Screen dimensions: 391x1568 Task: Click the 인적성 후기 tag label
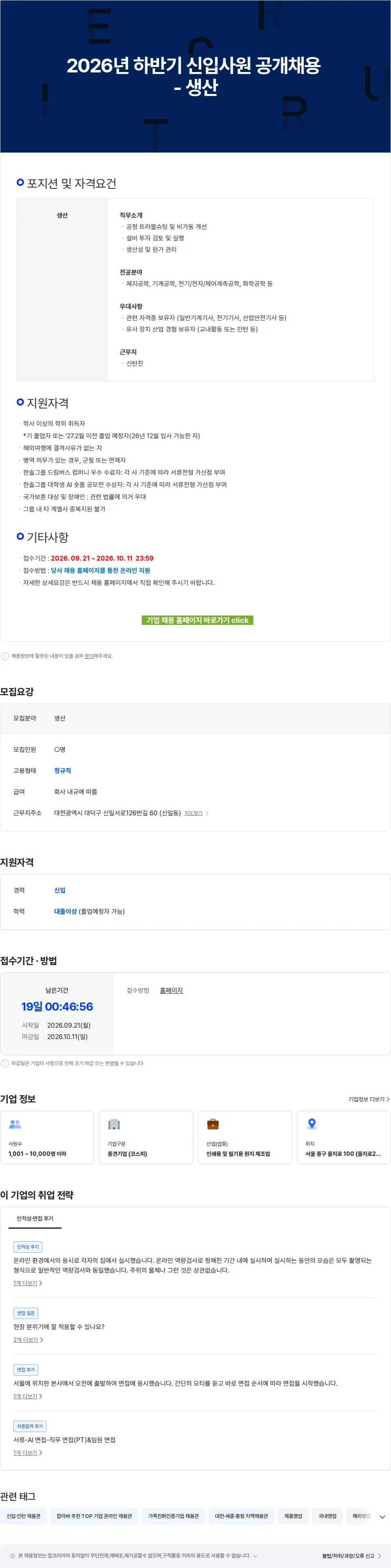click(x=27, y=1247)
